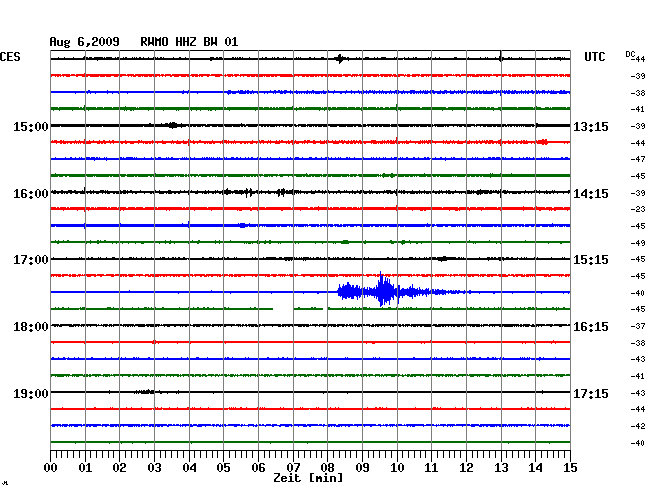Click the small event on the top black trace
The image size is (650, 494).
pyautogui.click(x=340, y=59)
